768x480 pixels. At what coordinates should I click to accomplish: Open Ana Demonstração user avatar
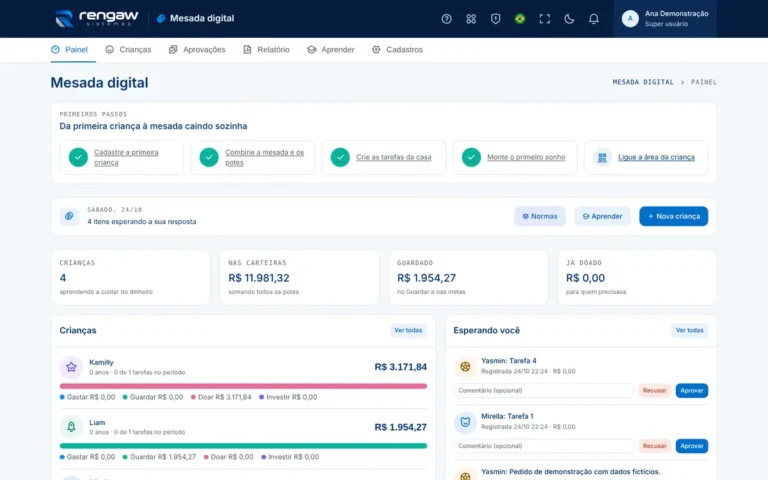click(630, 19)
